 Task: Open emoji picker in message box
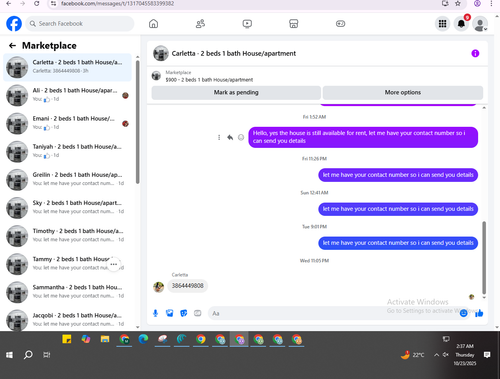tap(463, 313)
